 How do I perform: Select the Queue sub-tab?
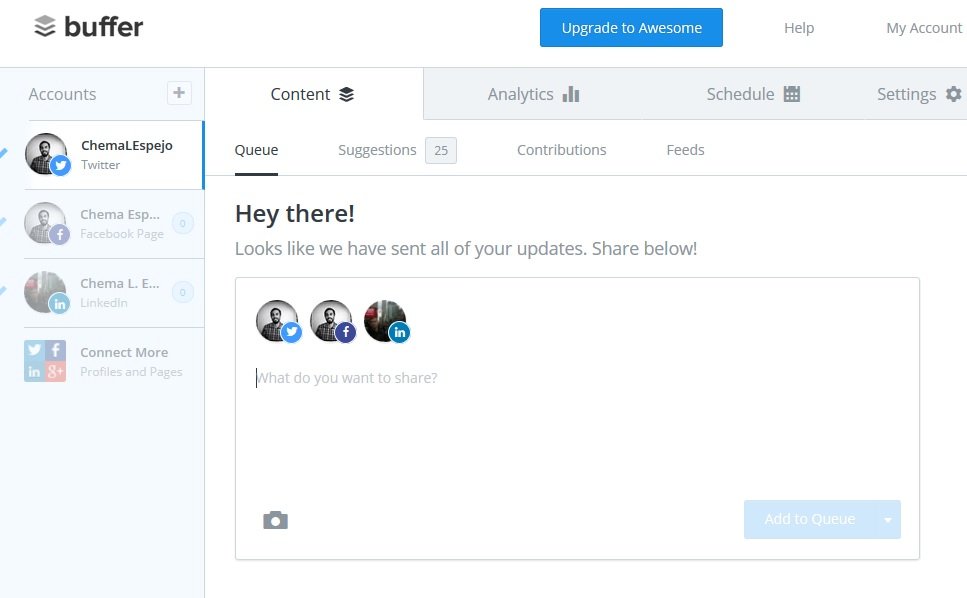pyautogui.click(x=257, y=150)
